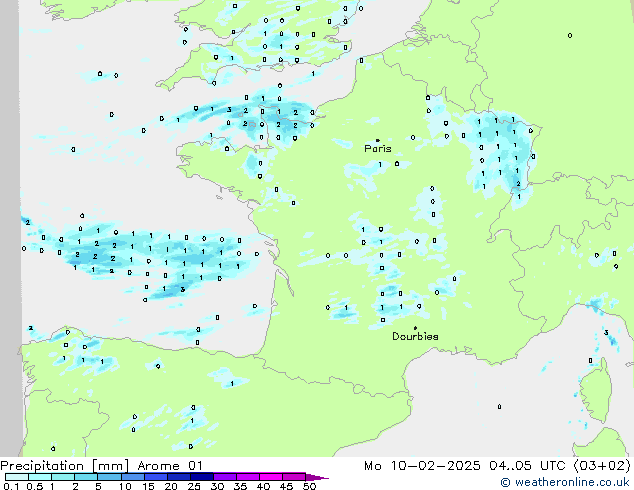634x490 pixels.
Task: Click the '50' legend scale value
Action: pos(309,486)
